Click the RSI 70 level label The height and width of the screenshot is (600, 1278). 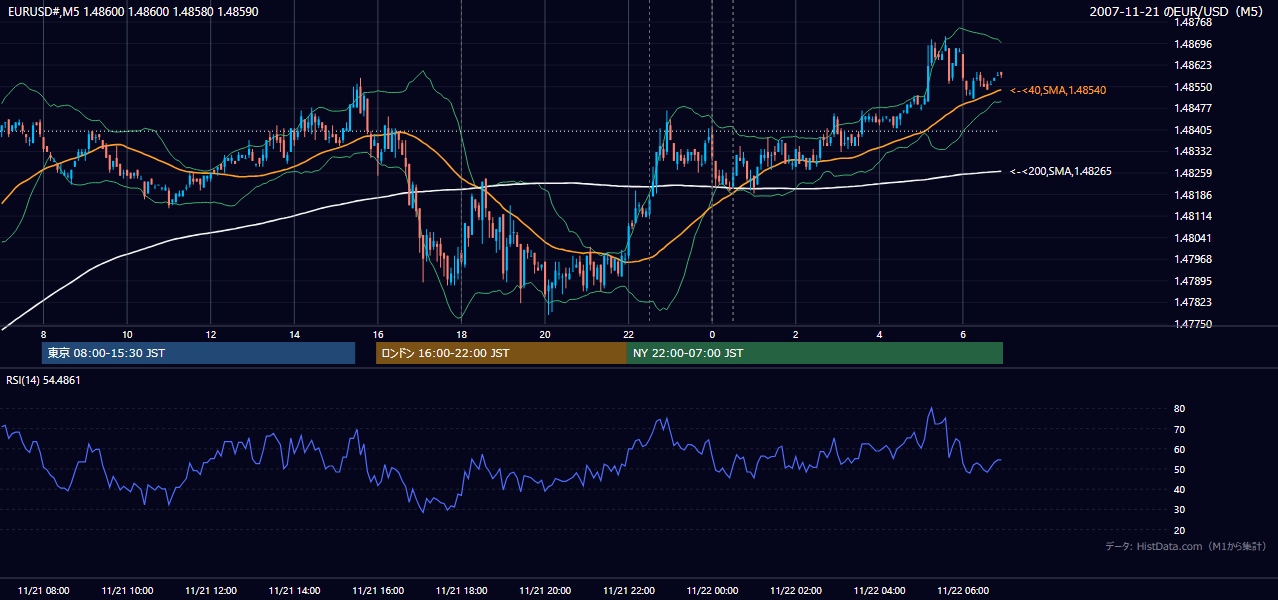[x=1179, y=429]
